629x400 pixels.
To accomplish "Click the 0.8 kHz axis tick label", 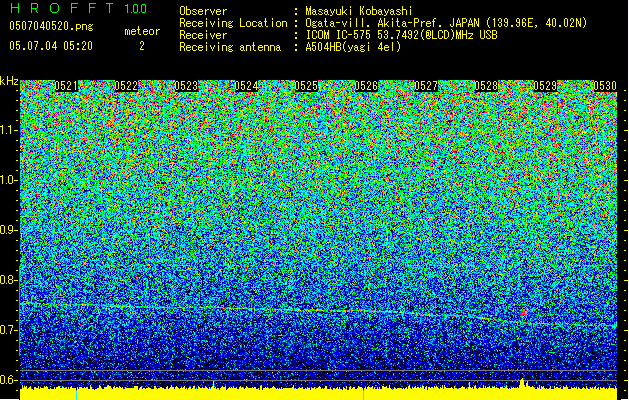I will point(8,280).
